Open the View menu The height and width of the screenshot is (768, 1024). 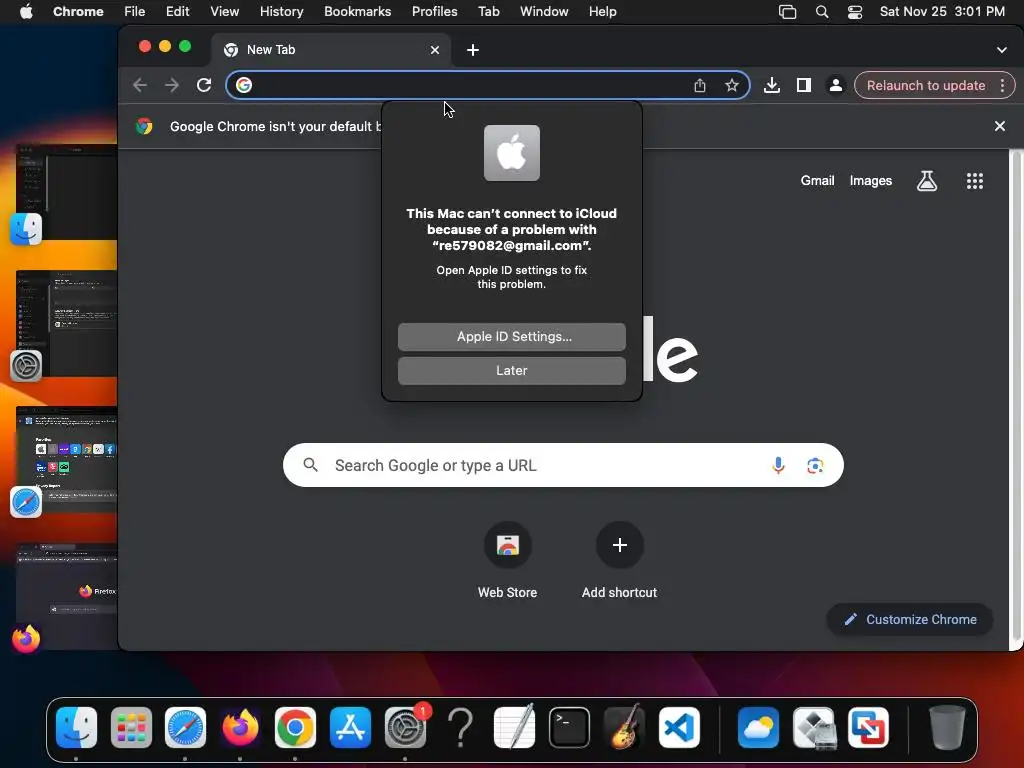point(225,12)
